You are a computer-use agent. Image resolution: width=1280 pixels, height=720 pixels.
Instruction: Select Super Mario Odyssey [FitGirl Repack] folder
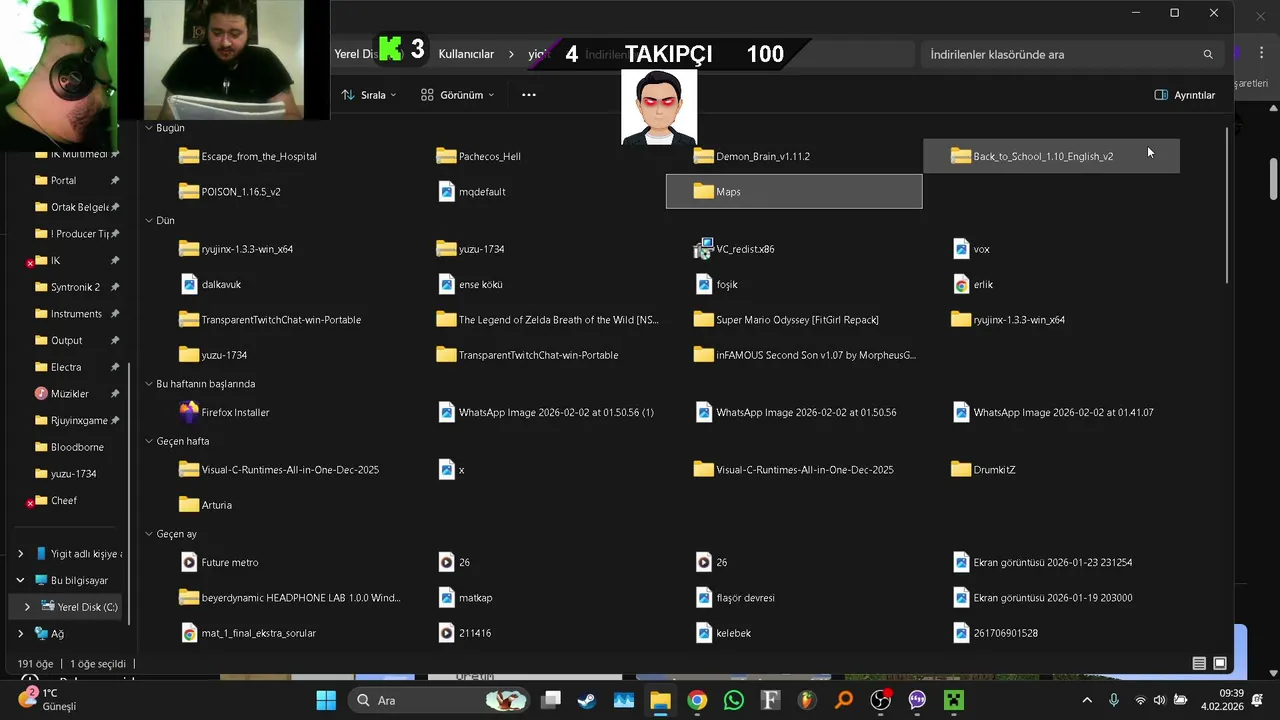click(x=787, y=320)
